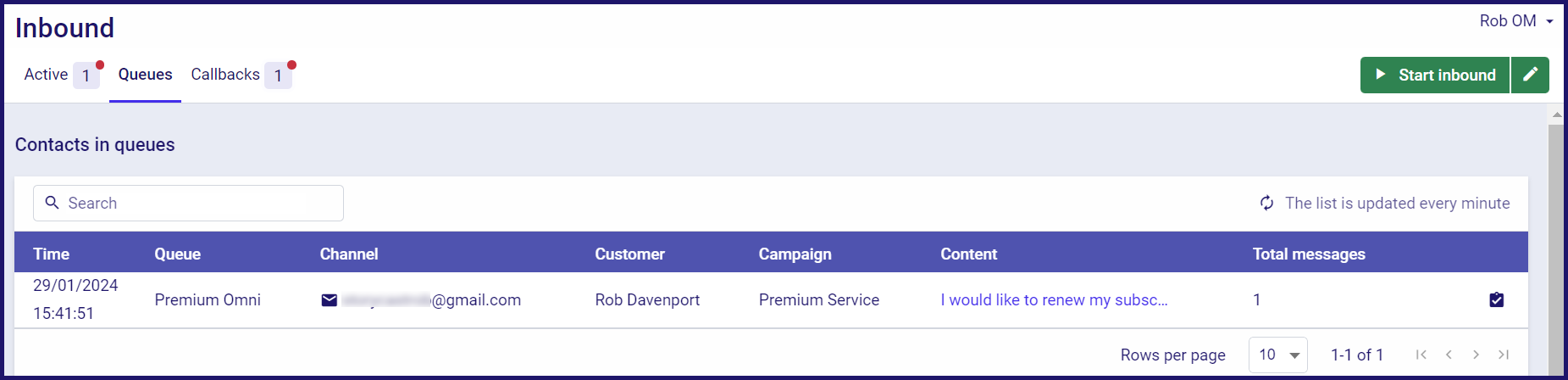Click the vertical scrollbar on right edge
Viewport: 1568px width, 380px height.
tap(1556, 246)
